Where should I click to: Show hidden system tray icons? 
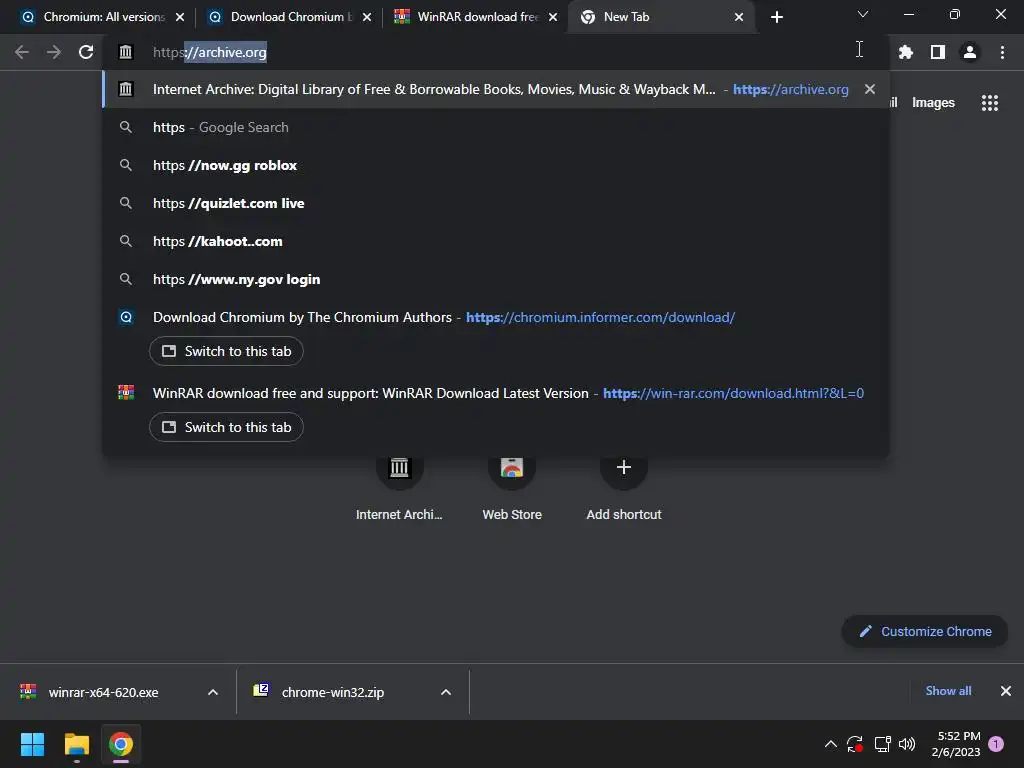(x=831, y=744)
